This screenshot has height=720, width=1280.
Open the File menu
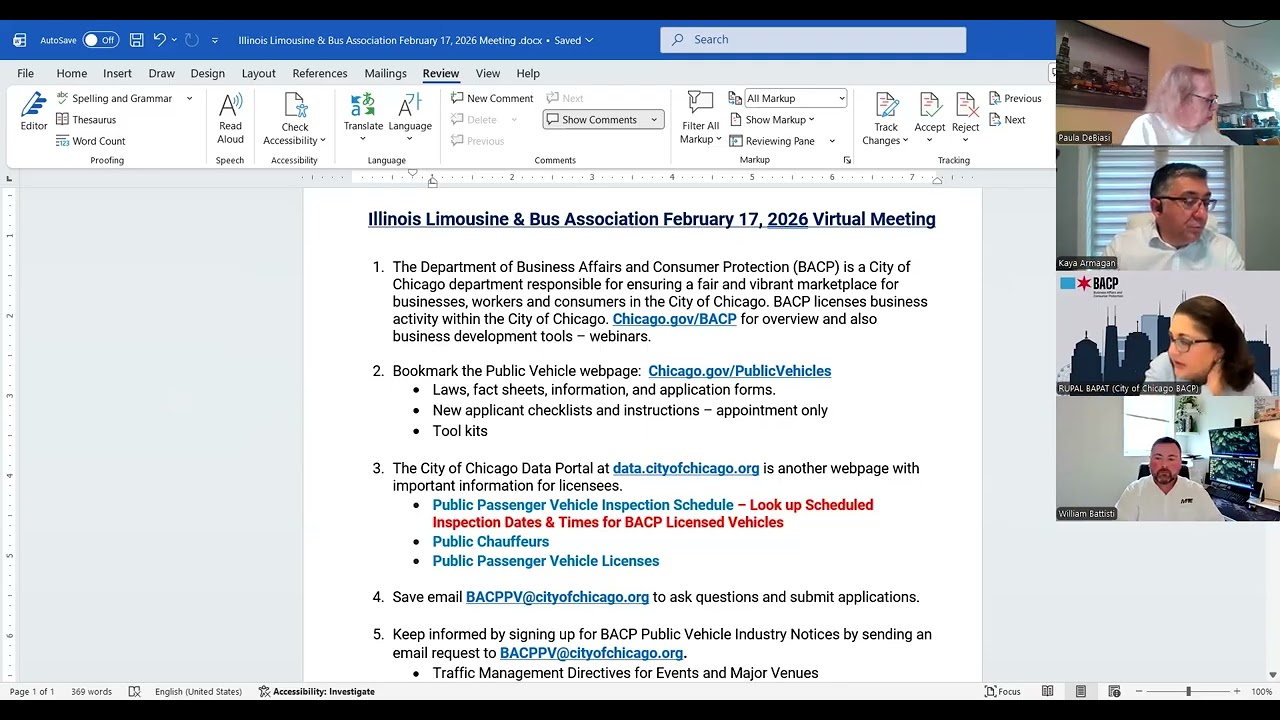coord(25,73)
